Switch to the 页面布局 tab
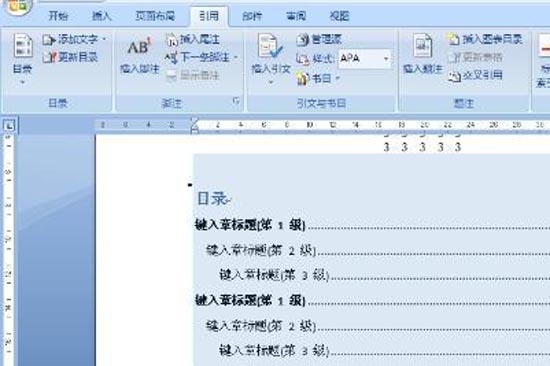Image resolution: width=550 pixels, height=366 pixels. click(155, 16)
